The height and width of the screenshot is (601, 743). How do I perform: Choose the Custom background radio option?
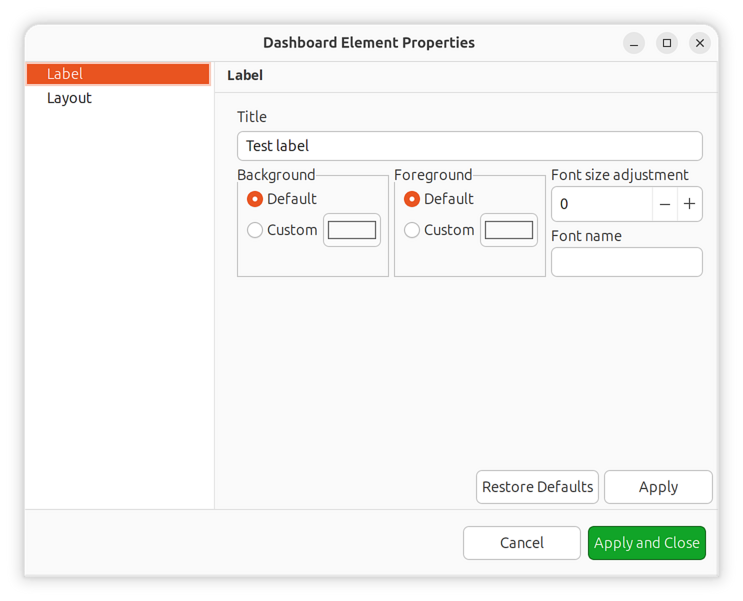coord(255,230)
